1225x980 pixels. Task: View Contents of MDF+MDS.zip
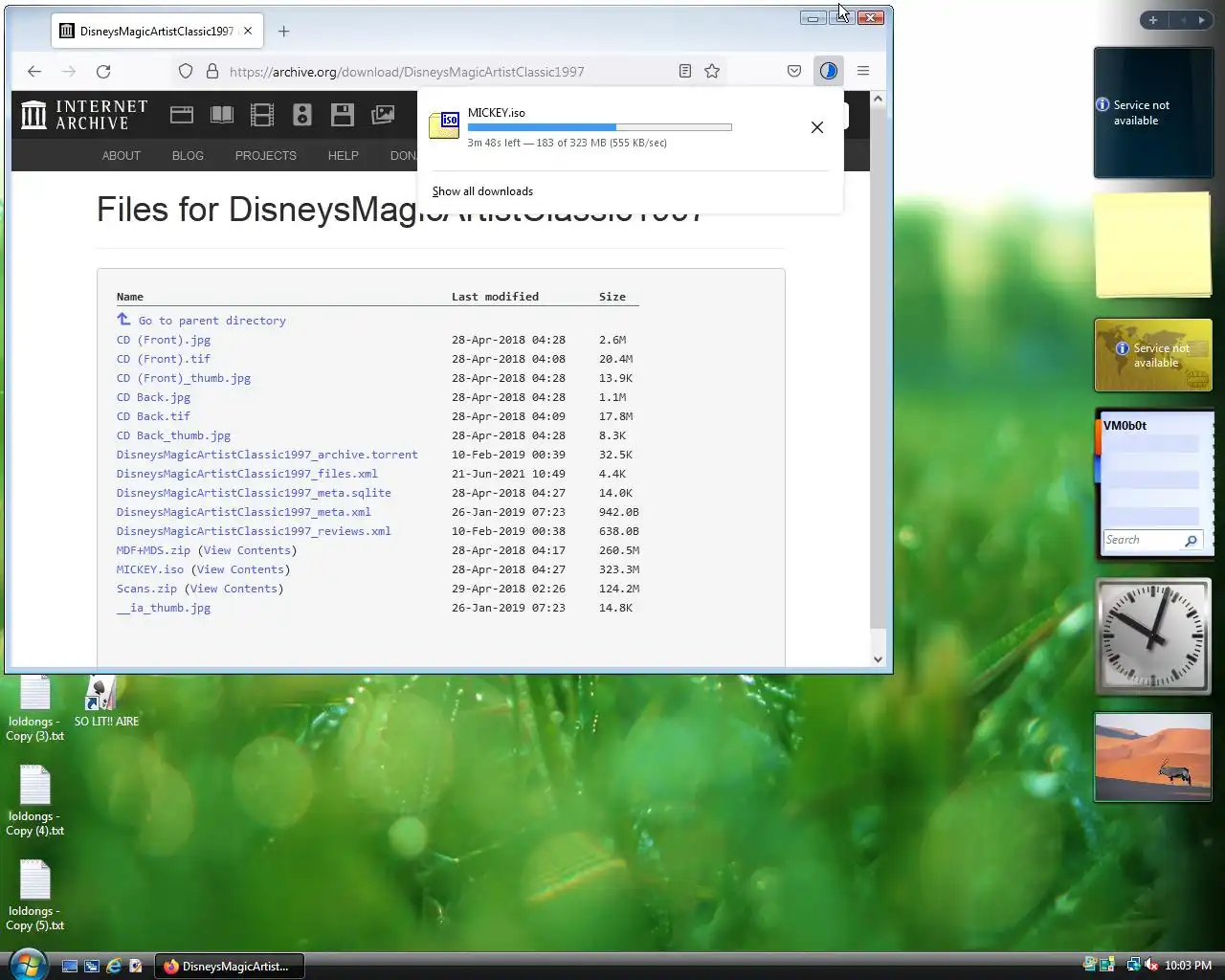pyautogui.click(x=247, y=550)
